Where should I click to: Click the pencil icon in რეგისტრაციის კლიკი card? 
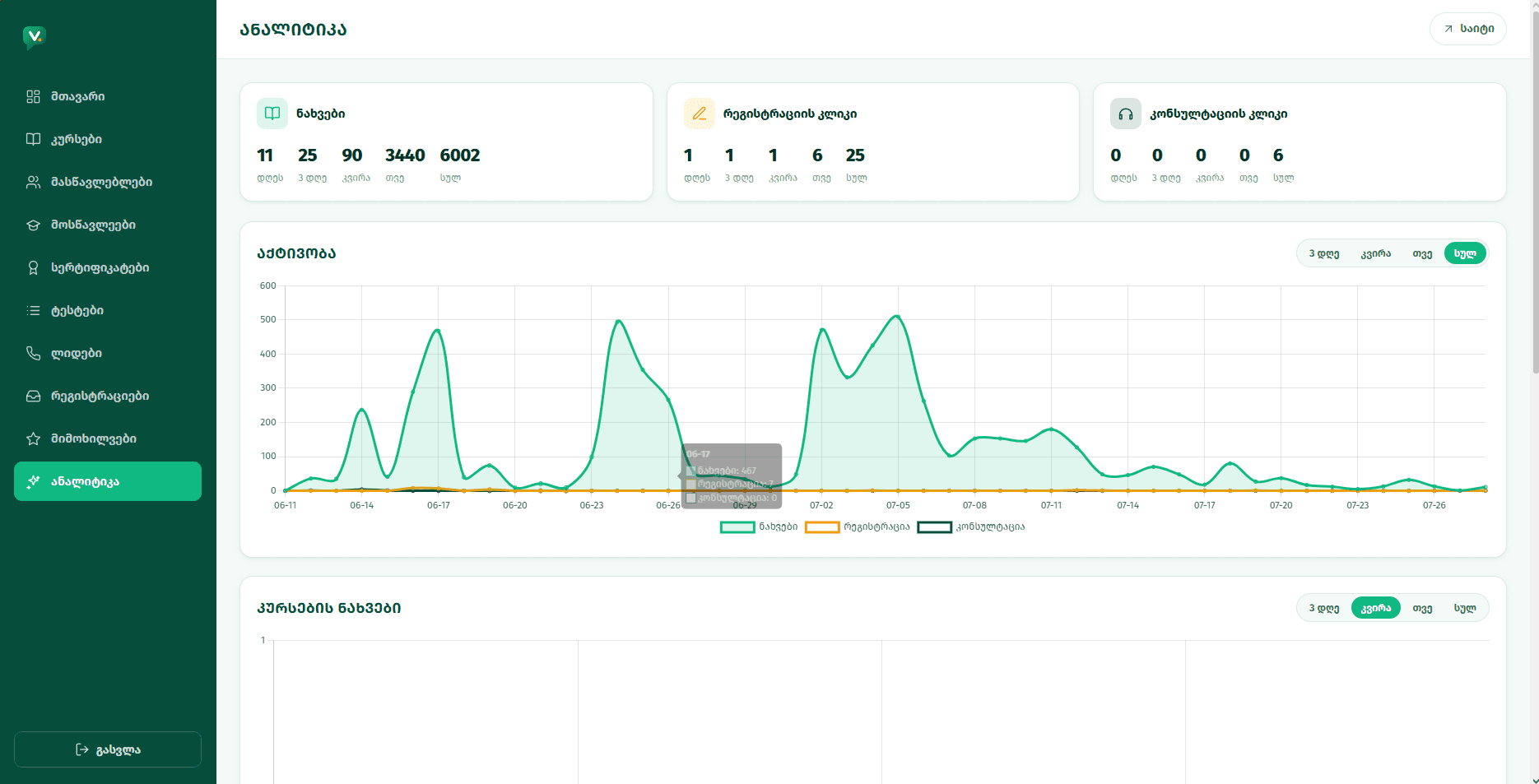[700, 114]
